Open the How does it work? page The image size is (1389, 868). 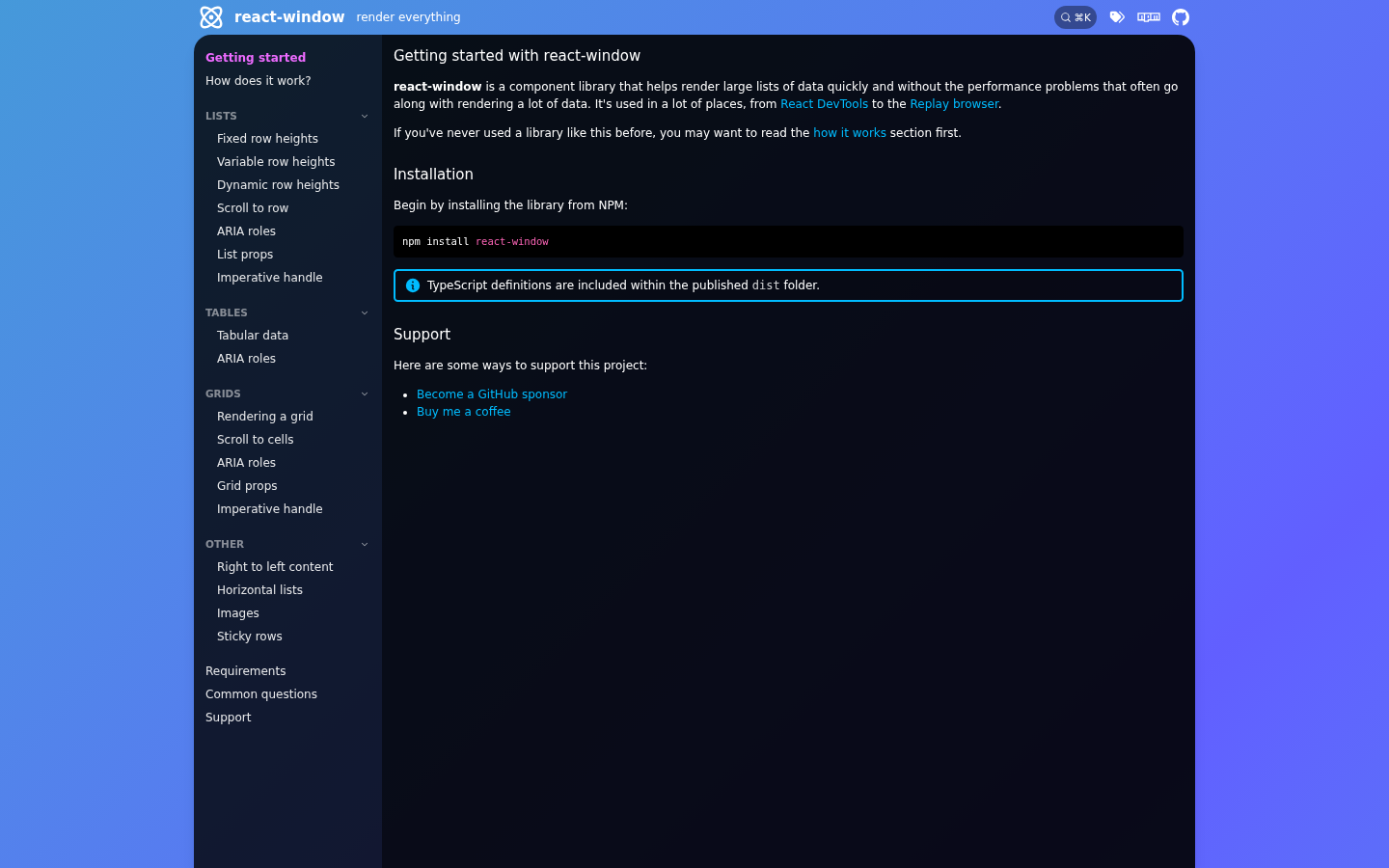click(259, 81)
